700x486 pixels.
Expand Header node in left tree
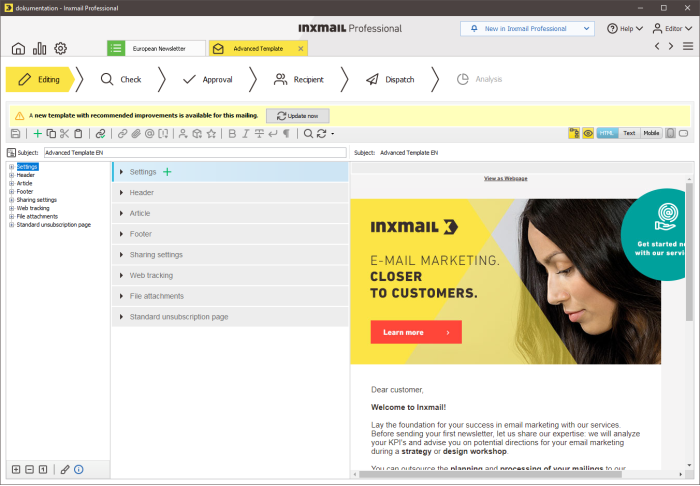12,175
